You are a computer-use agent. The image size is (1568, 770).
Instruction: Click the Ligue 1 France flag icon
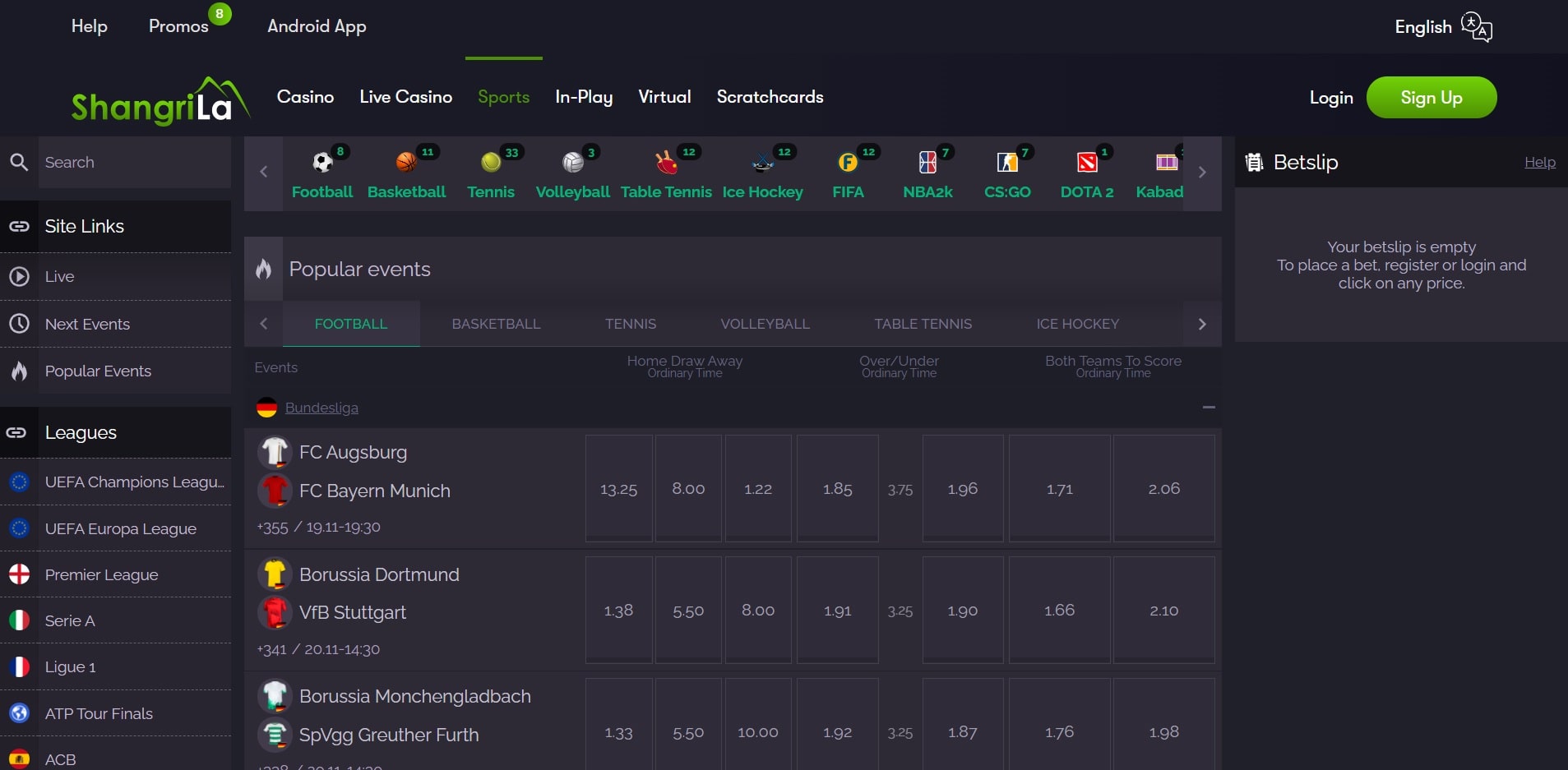[x=20, y=666]
